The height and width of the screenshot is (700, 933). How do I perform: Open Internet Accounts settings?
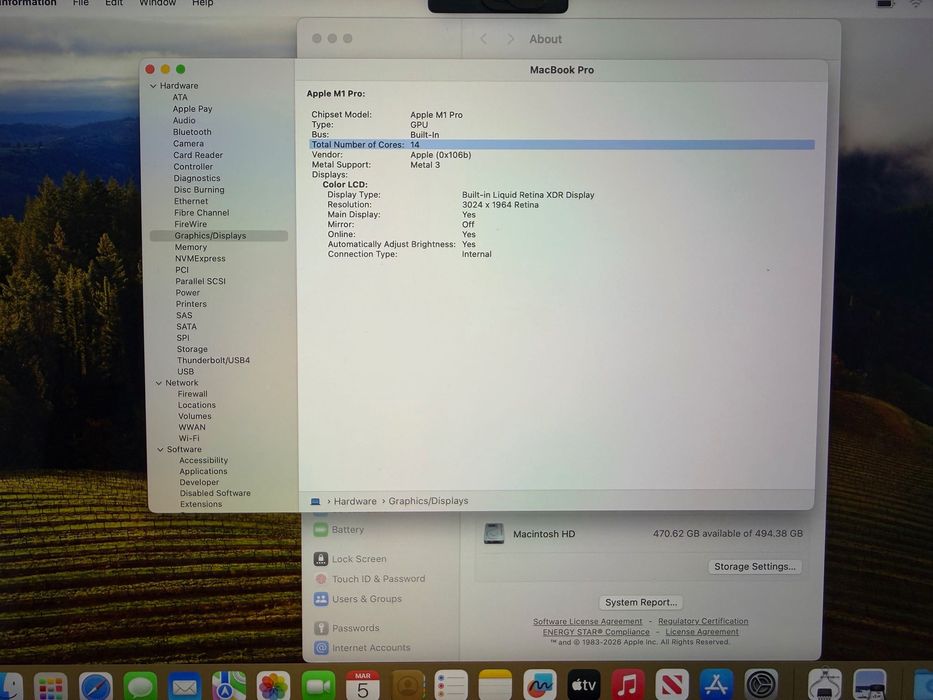pos(371,648)
